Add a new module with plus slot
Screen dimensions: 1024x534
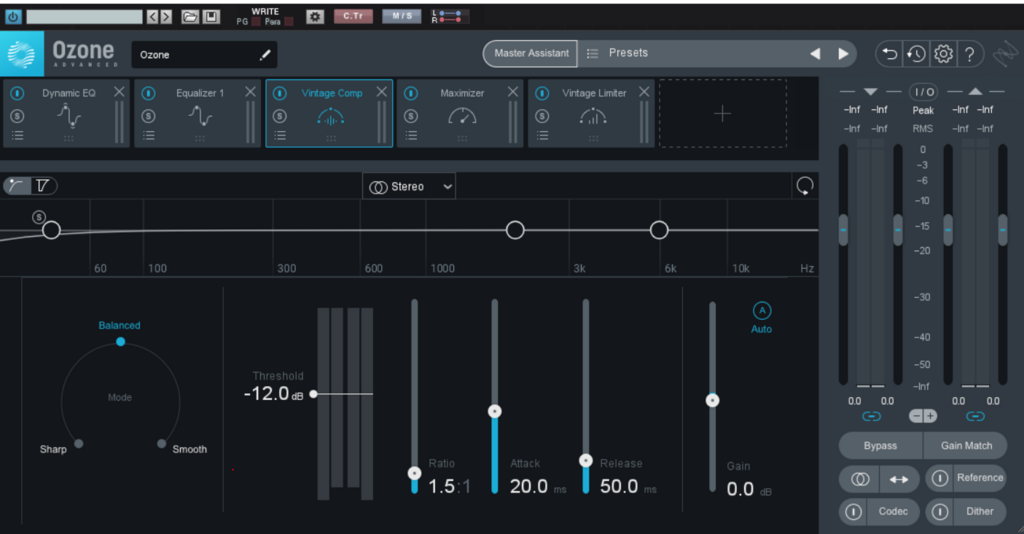pos(722,114)
